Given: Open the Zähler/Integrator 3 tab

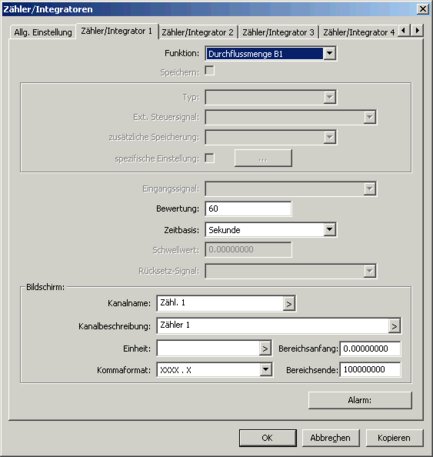Looking at the screenshot, I should pyautogui.click(x=278, y=32).
